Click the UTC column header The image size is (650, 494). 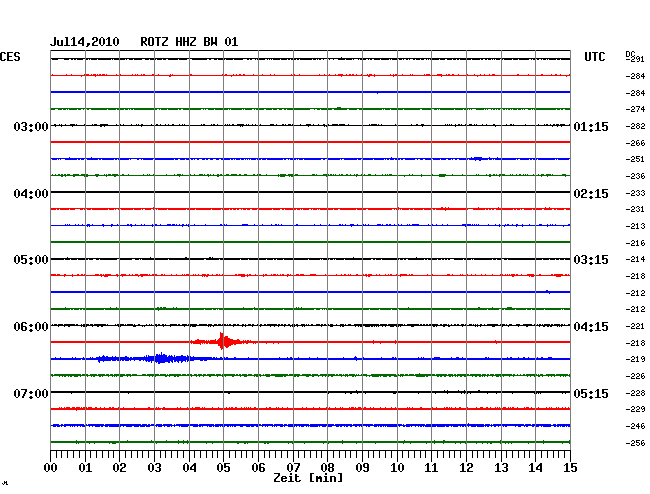[594, 57]
